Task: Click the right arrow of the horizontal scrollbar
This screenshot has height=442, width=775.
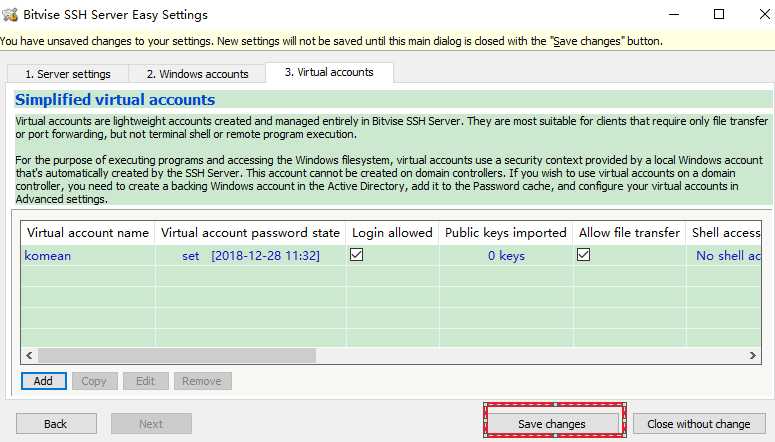Action: pyautogui.click(x=752, y=355)
